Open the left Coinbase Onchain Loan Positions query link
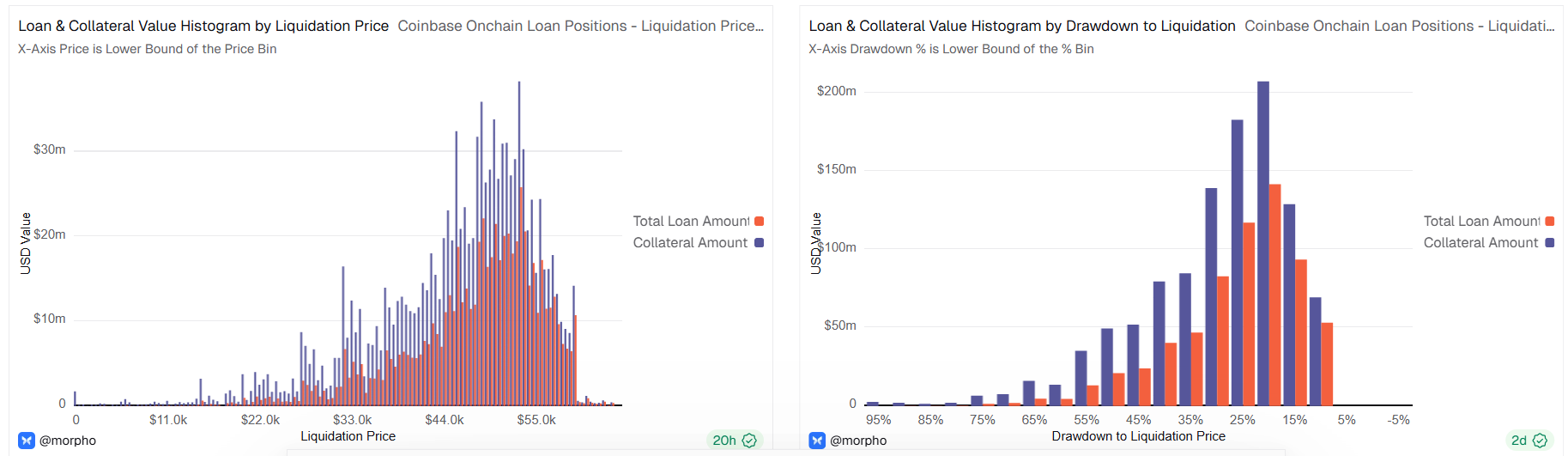1568x456 pixels. 580,26
